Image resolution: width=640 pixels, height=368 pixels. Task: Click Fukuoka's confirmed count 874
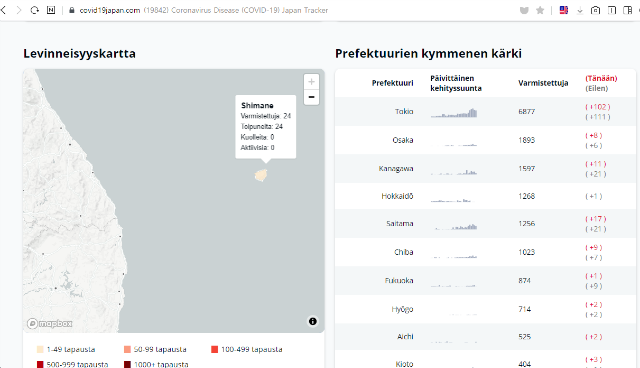[524, 281]
